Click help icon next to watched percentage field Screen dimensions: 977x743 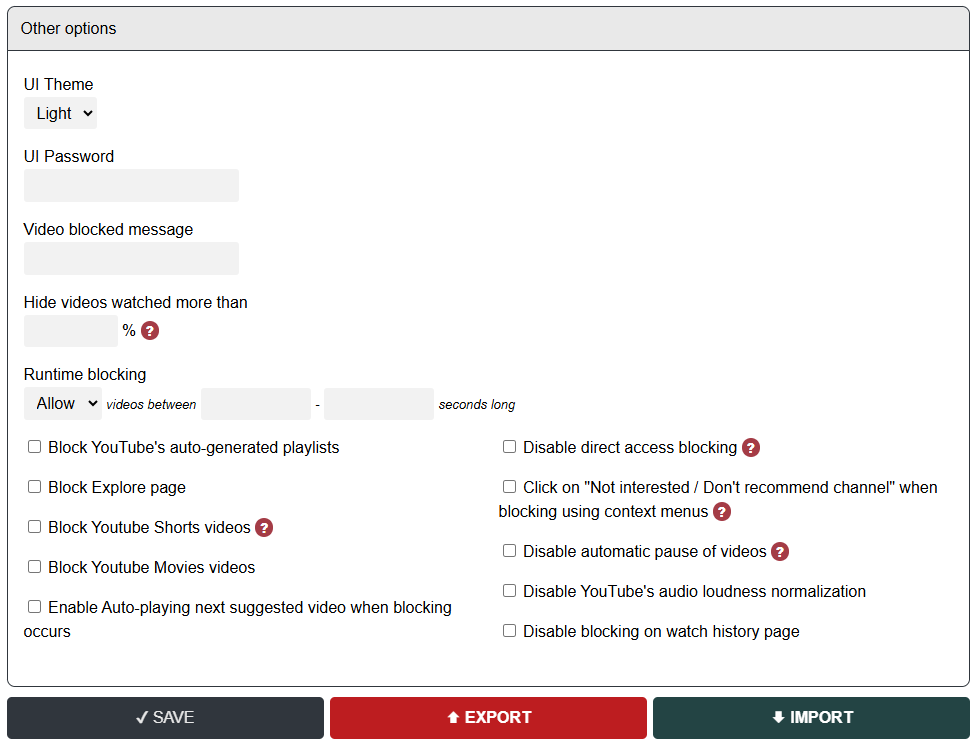[x=150, y=331]
